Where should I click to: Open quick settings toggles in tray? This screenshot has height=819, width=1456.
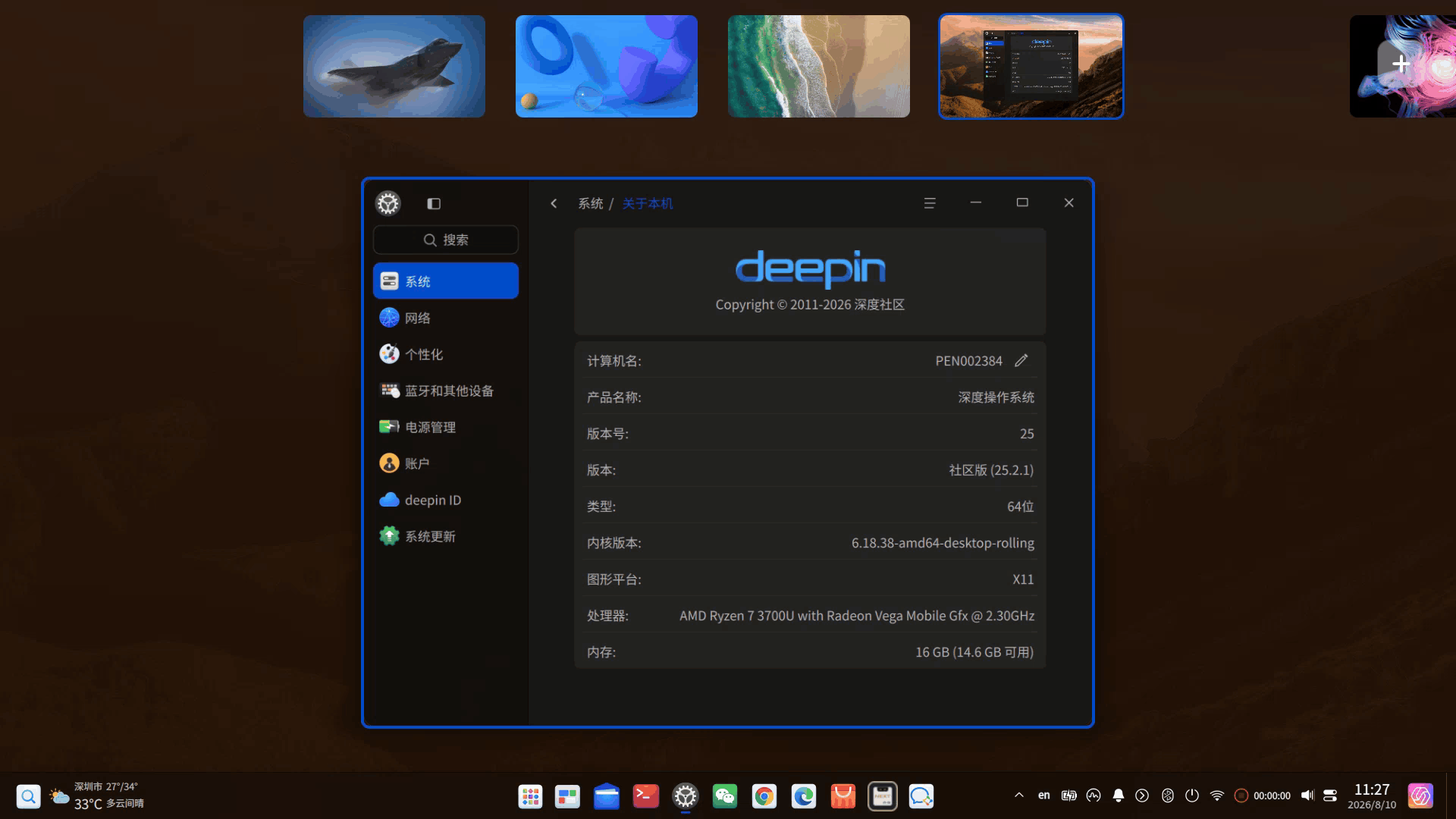pos(1330,795)
